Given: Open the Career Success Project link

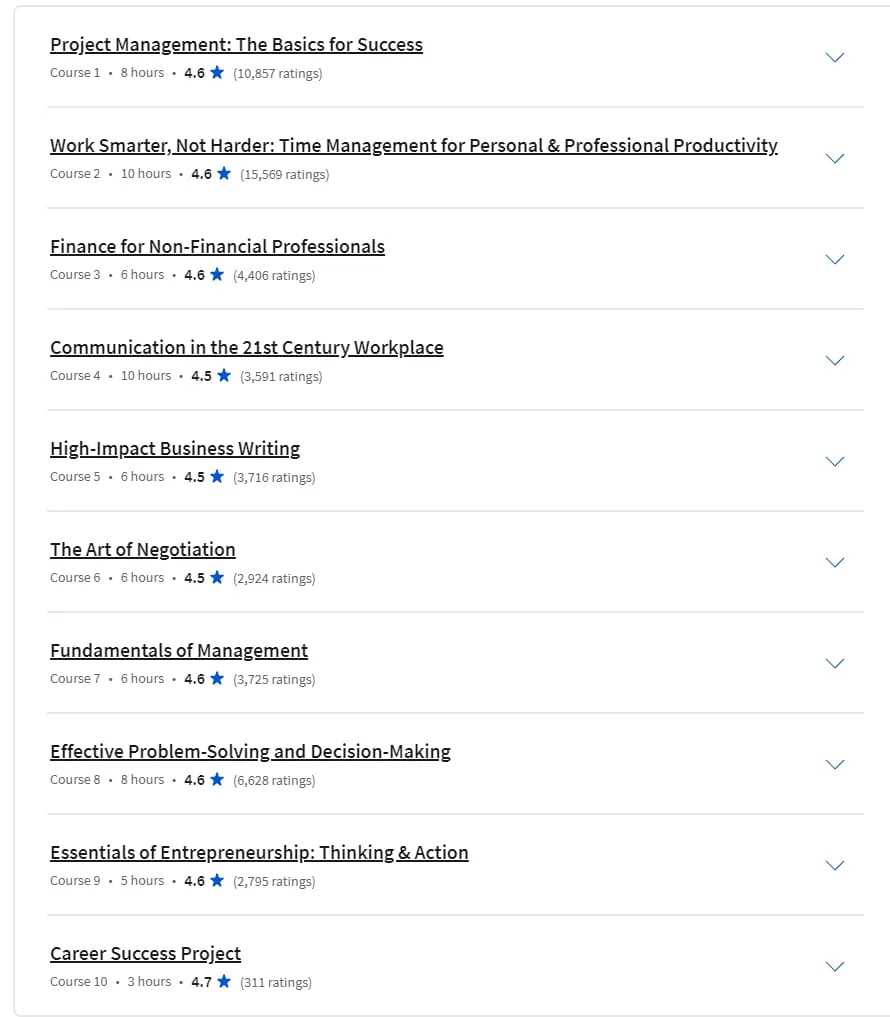Looking at the screenshot, I should point(145,953).
